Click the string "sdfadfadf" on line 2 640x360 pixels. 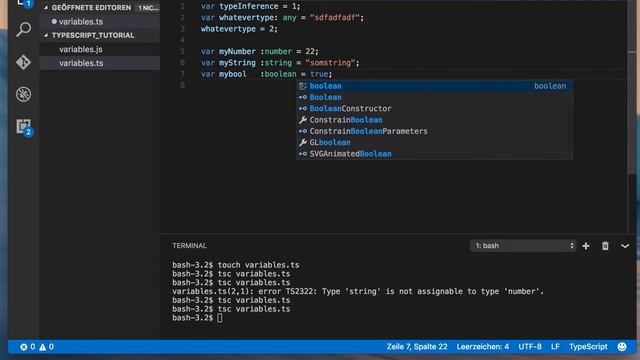point(335,18)
